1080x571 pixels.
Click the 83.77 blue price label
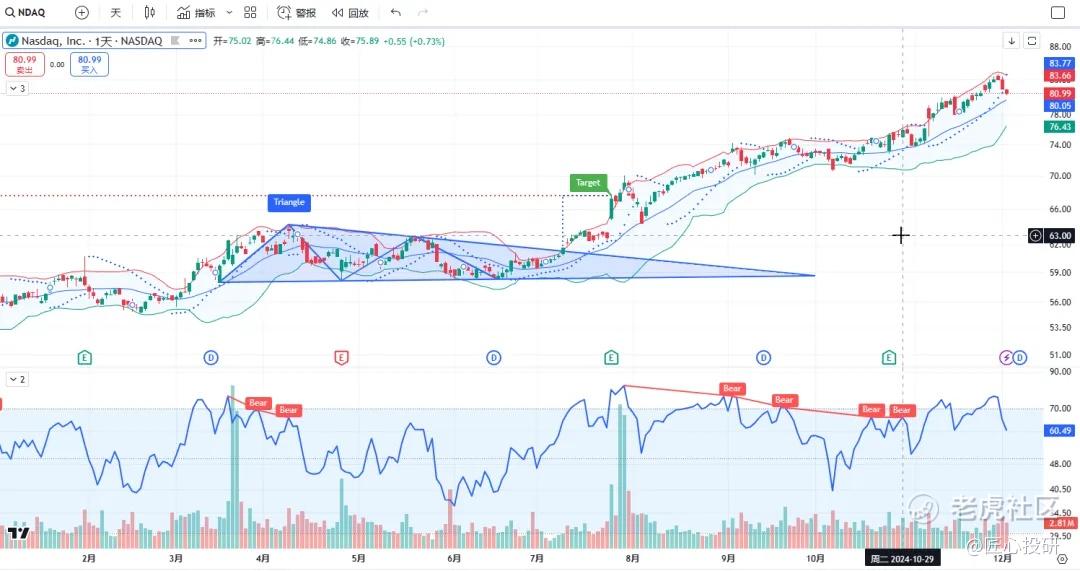tap(1060, 63)
